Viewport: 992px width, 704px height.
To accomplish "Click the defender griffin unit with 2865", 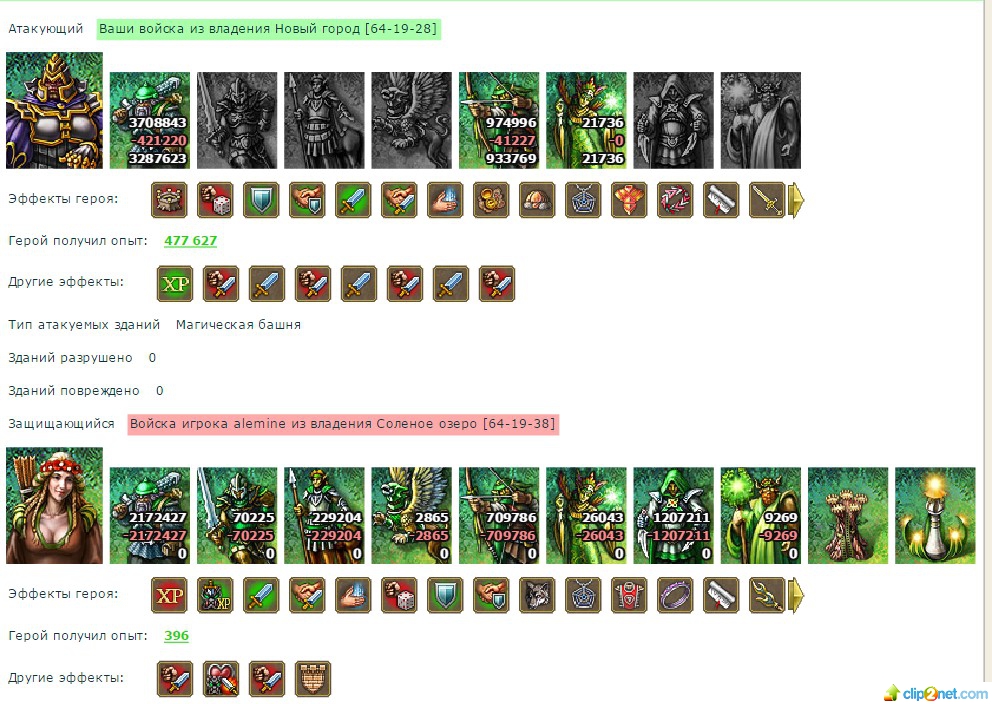I will (412, 516).
